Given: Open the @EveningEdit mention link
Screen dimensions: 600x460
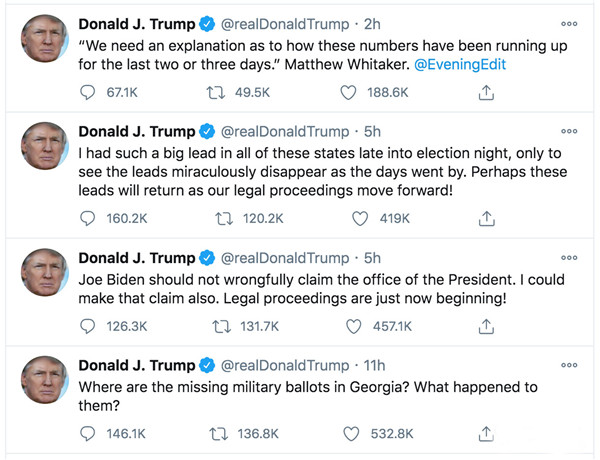Looking at the screenshot, I should tap(460, 64).
